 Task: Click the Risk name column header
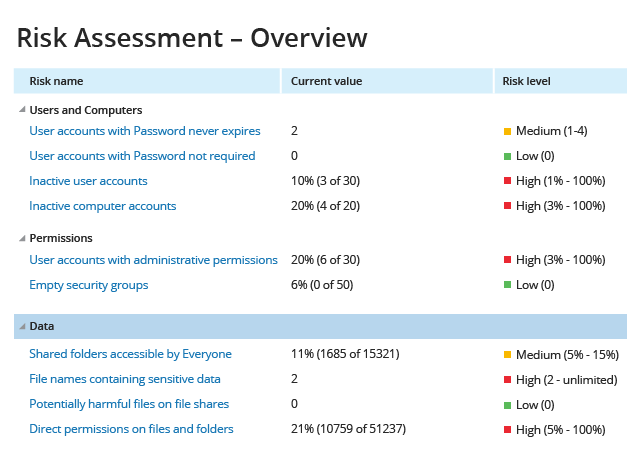(147, 81)
